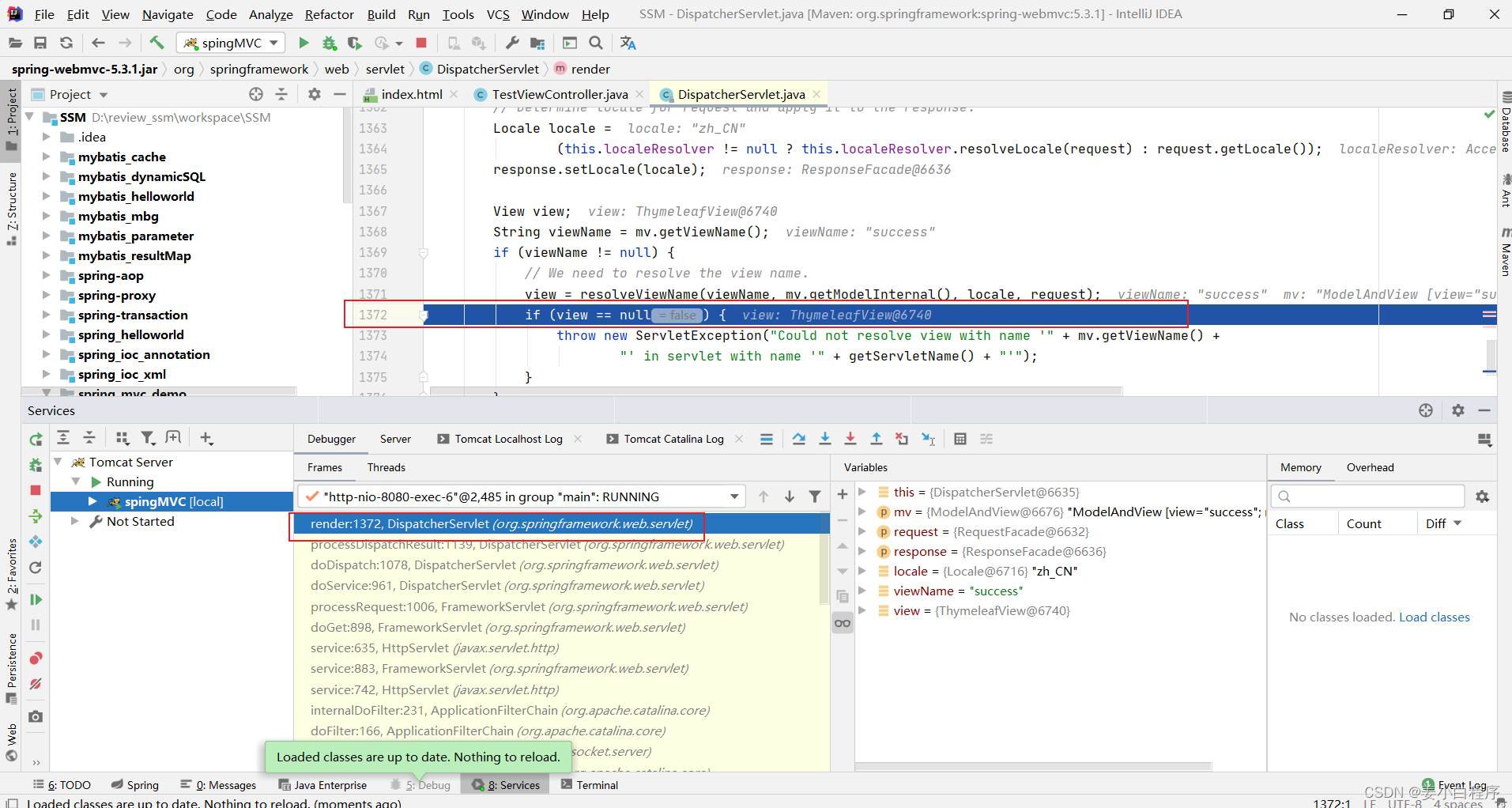Open the Tomcat Catalina Log tab
Viewport: 1512px width, 808px height.
pos(673,439)
